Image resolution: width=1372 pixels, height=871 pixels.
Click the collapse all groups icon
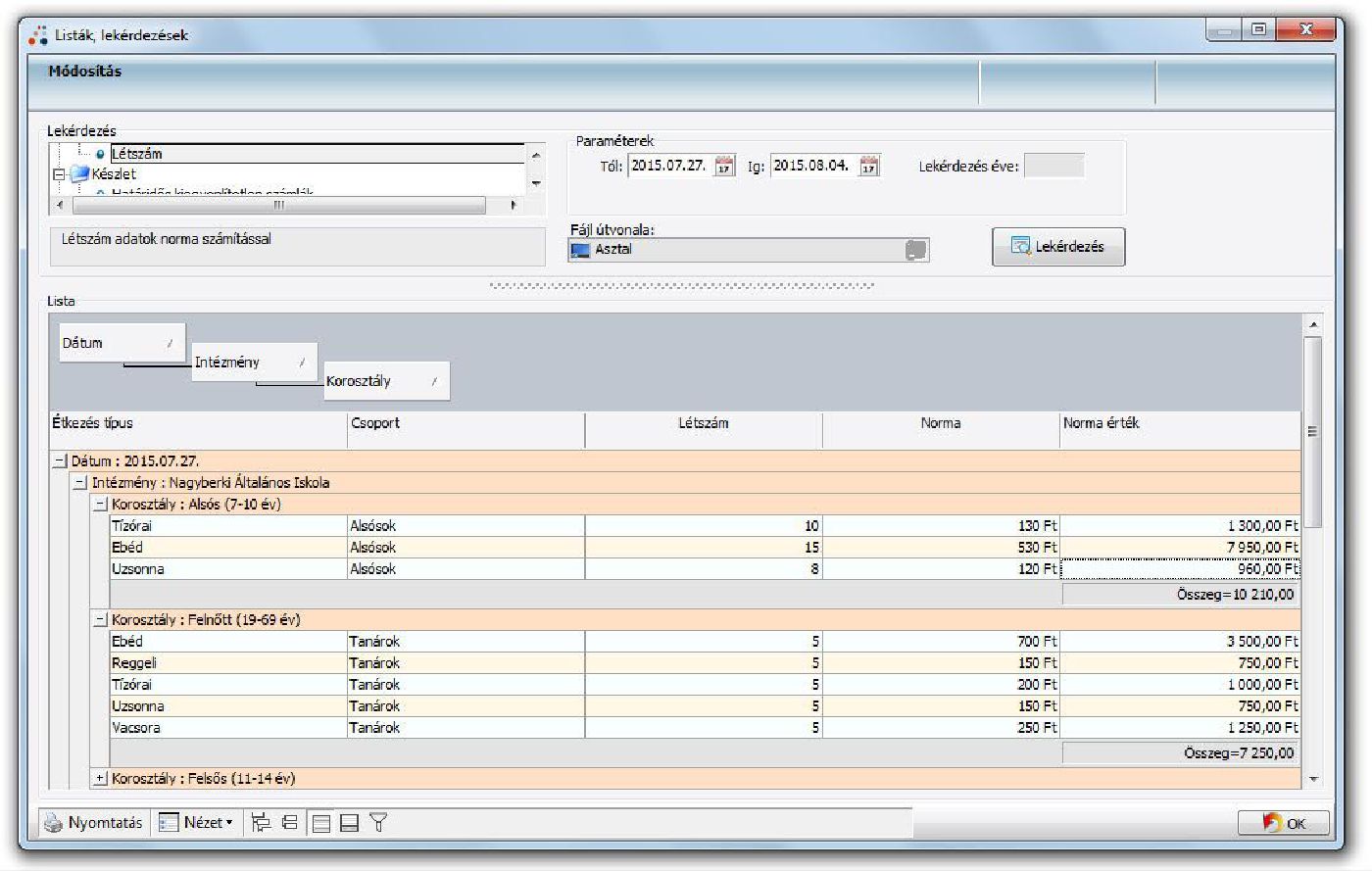[289, 823]
